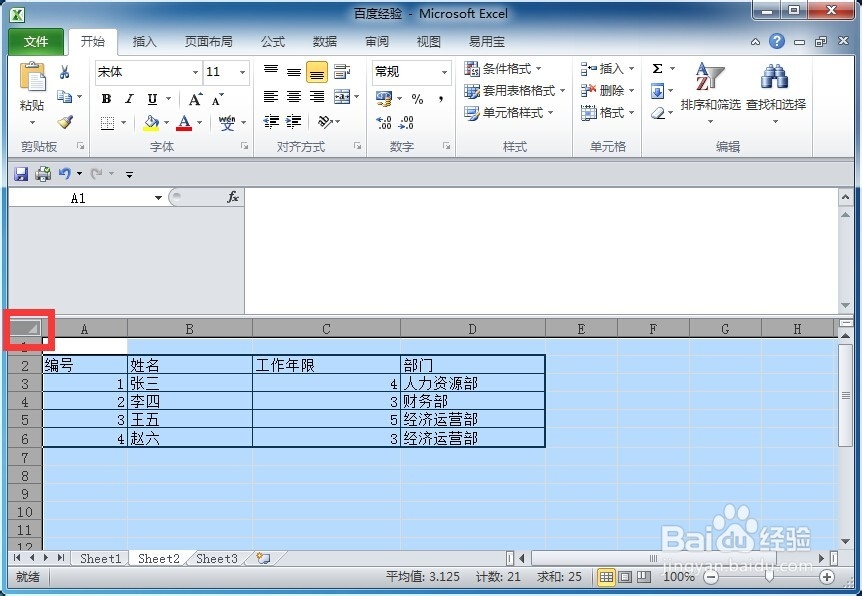Toggle Bold formatting

point(107,99)
